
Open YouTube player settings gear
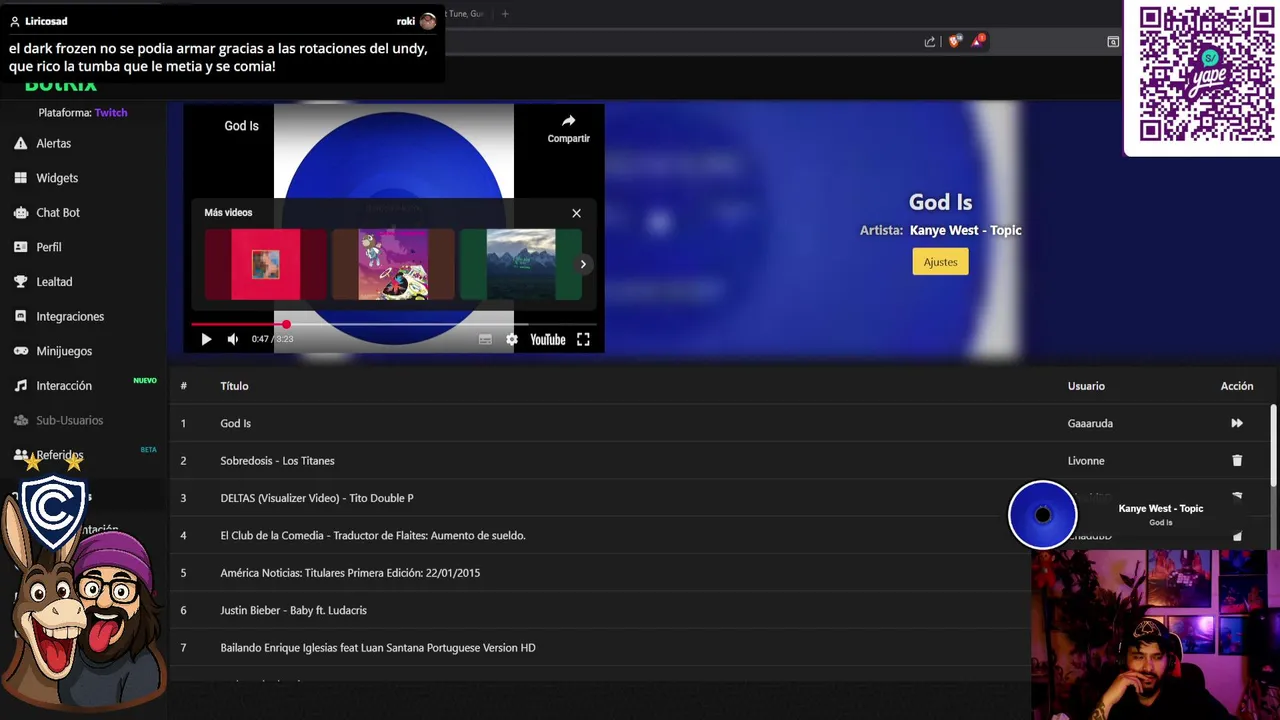click(512, 340)
